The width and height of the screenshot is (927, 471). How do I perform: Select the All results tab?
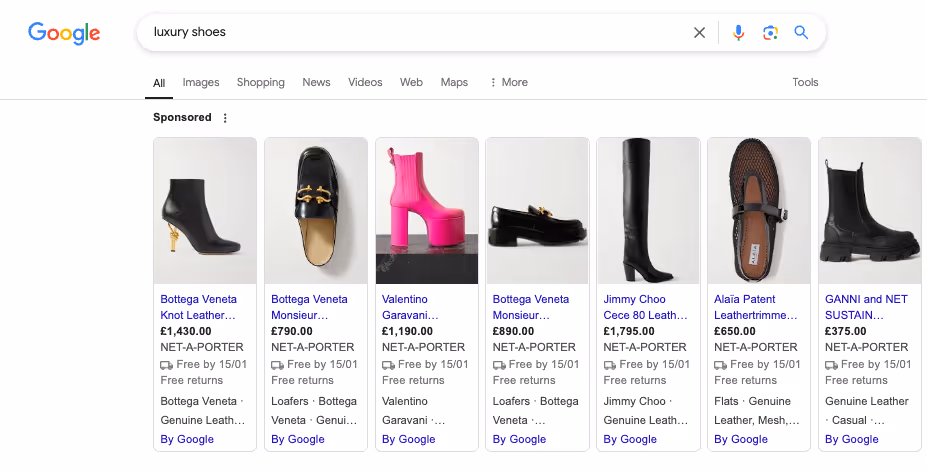[159, 83]
